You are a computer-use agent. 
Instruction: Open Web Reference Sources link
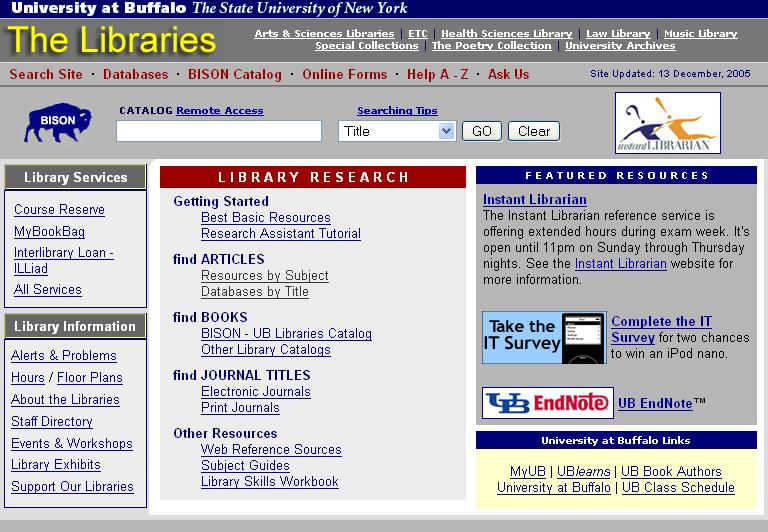[271, 450]
